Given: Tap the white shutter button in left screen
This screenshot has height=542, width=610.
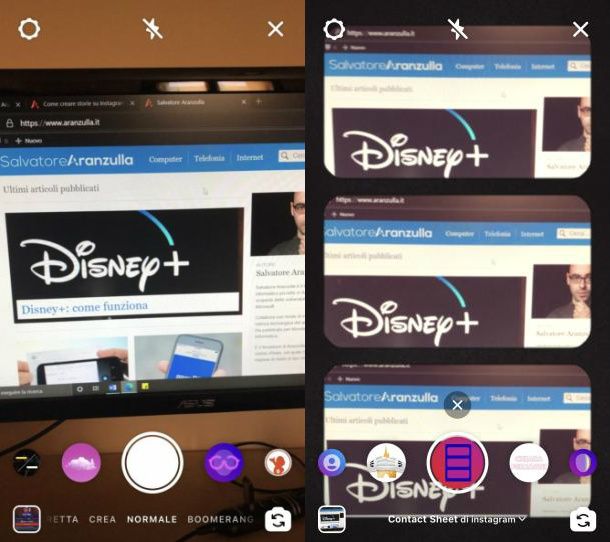Looking at the screenshot, I should 152,463.
